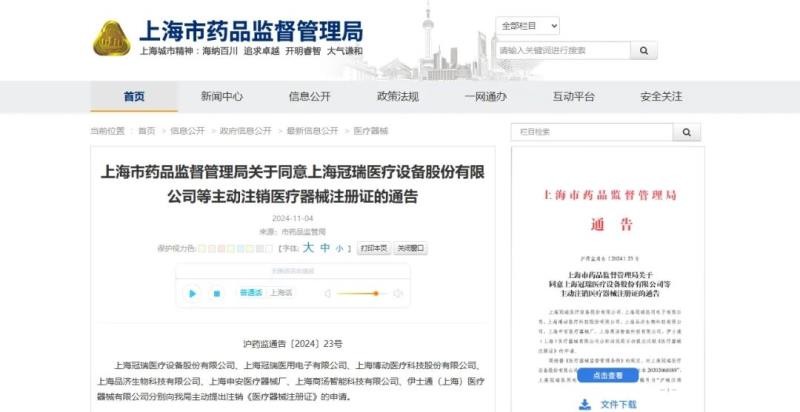
Task: Click the header search magnifier icon
Action: click(x=644, y=50)
